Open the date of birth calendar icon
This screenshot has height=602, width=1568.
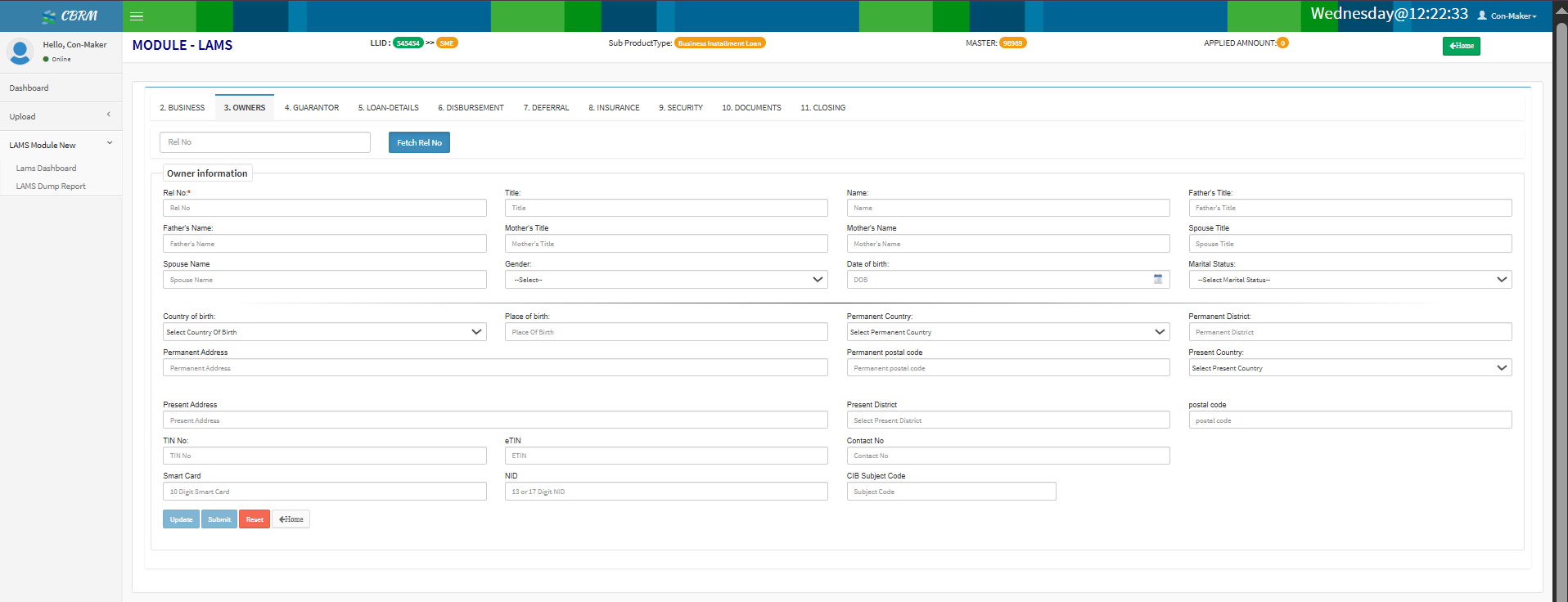pos(1157,279)
